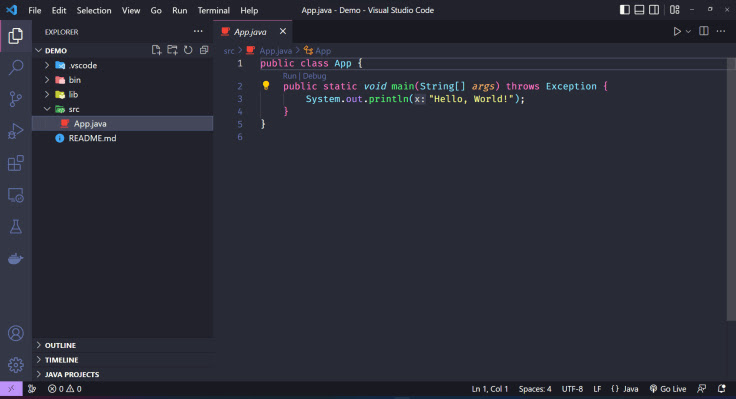Change LF end of line sequence

(597, 389)
